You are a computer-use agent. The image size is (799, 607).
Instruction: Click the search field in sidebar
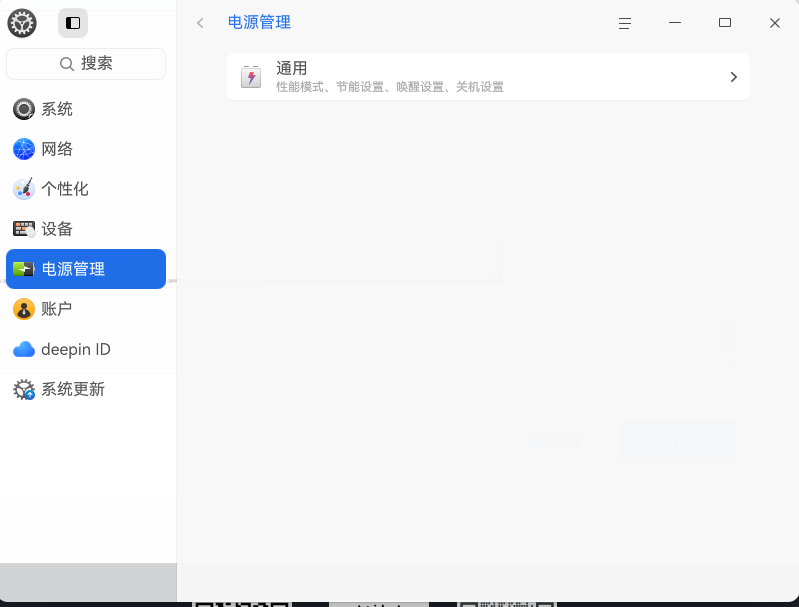(86, 64)
